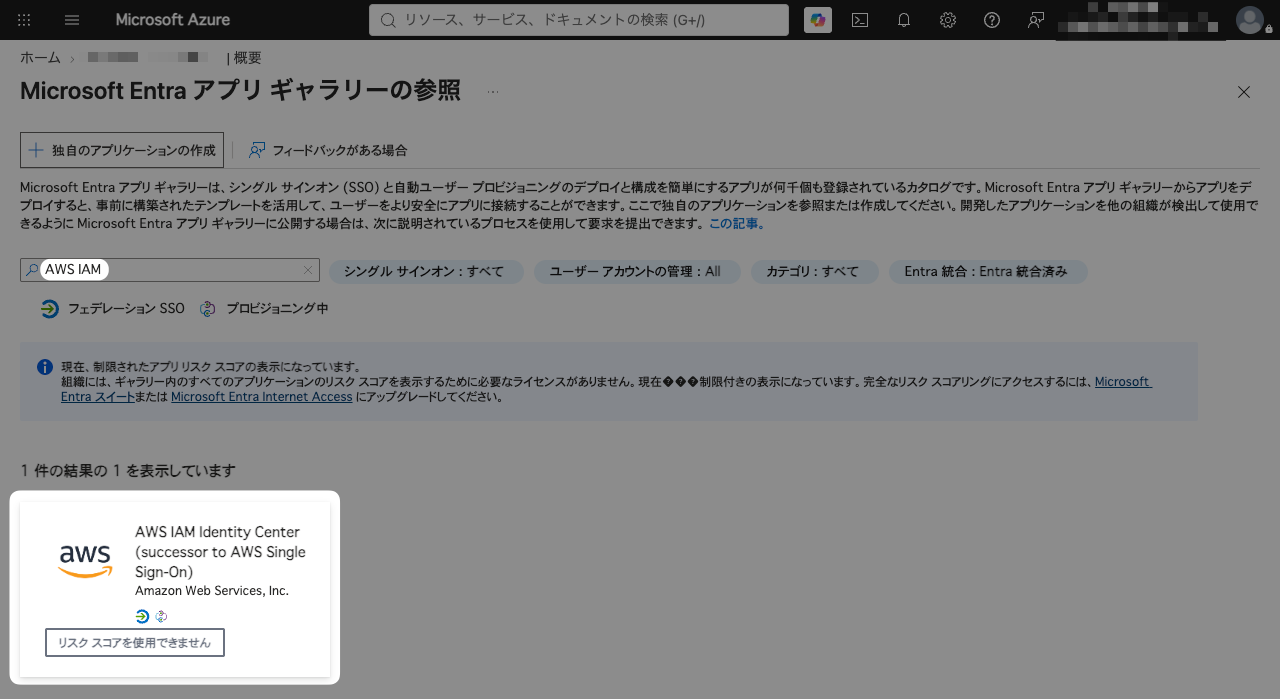Open the hamburger portal menu
Screen dimensions: 1280x699
(x=72, y=20)
